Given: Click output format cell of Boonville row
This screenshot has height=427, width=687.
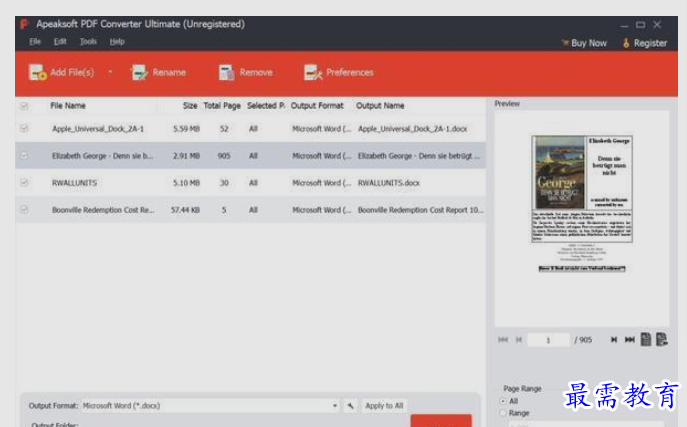Looking at the screenshot, I should click(322, 210).
